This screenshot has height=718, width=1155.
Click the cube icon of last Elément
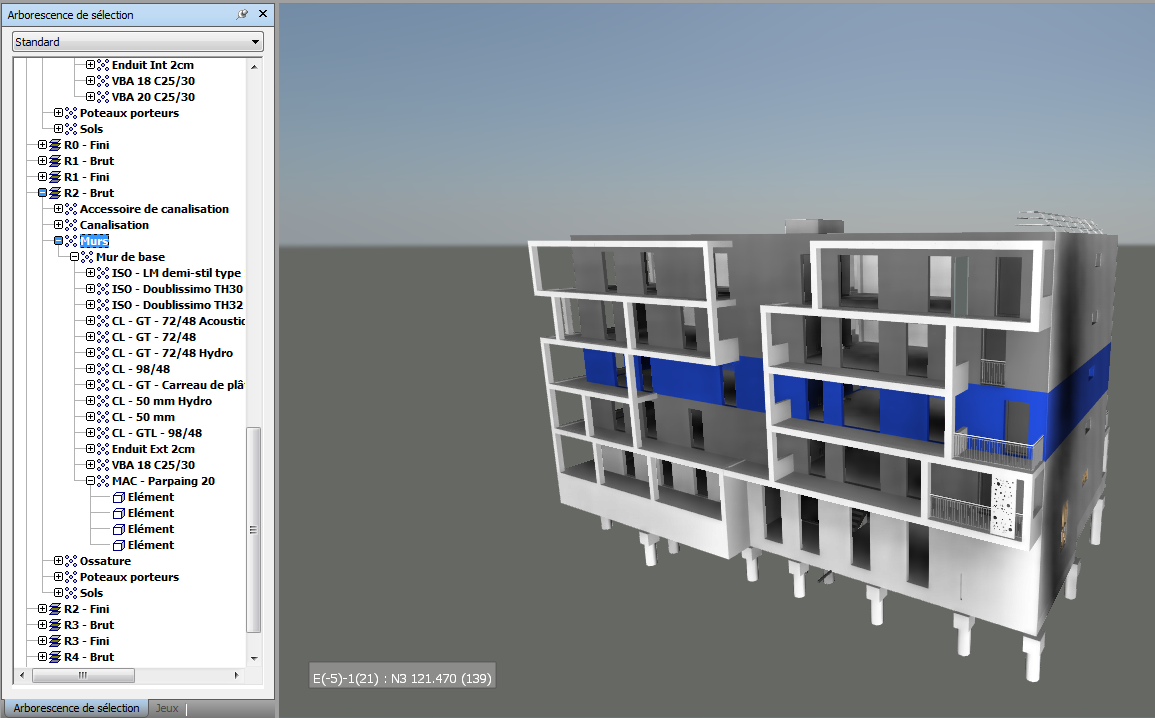[119, 545]
